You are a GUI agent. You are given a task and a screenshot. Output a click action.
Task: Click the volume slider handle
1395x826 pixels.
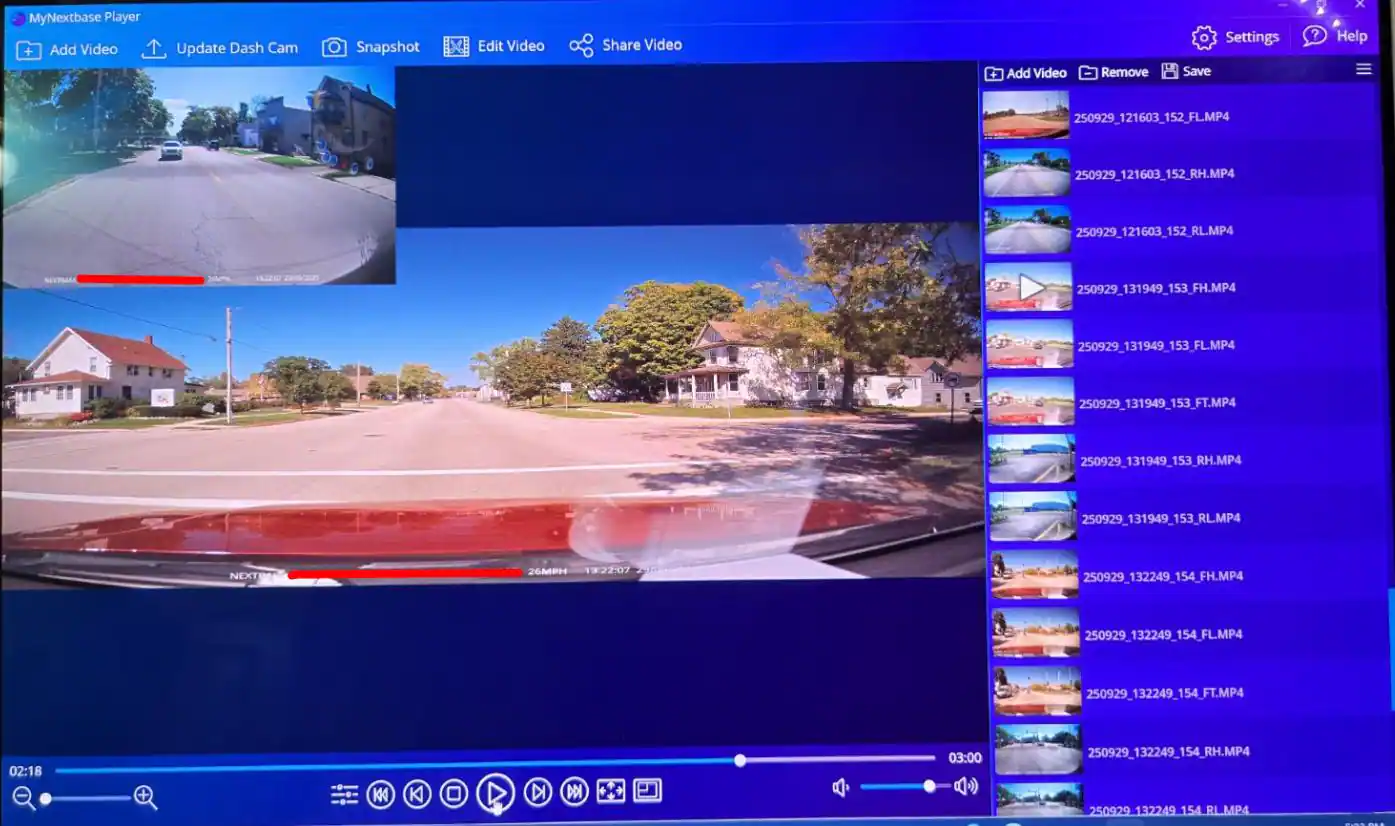tap(929, 787)
